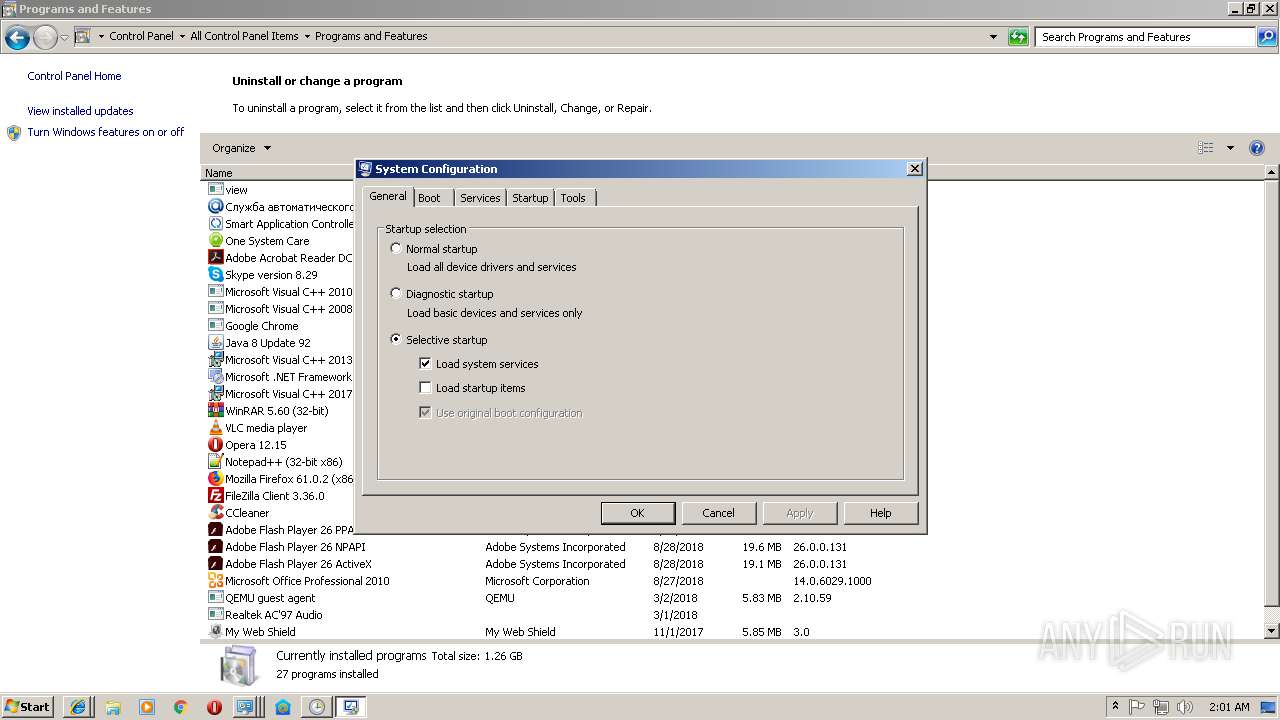The image size is (1280, 720).
Task: Open View installed updates link
Action: point(80,111)
